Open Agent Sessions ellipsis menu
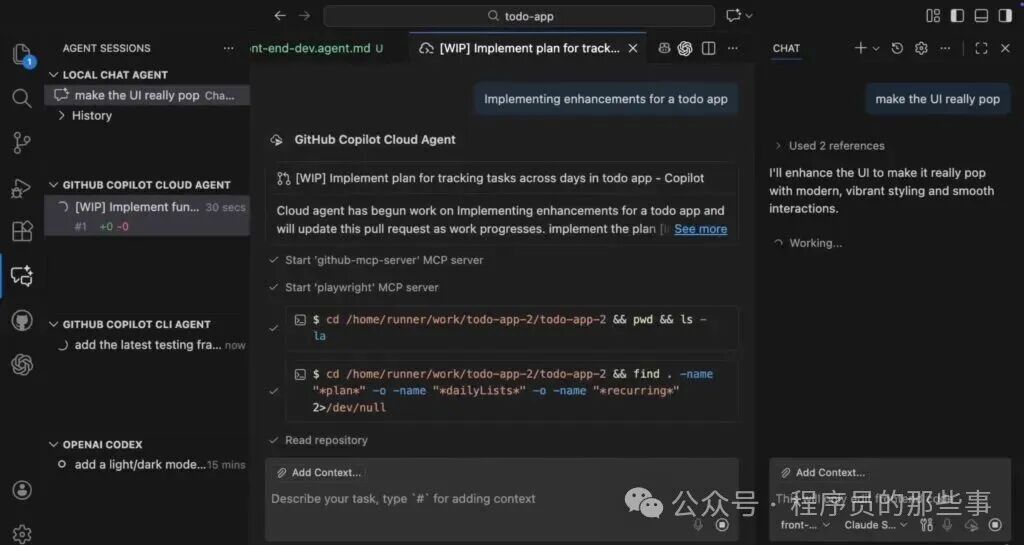This screenshot has height=545, width=1024. pyautogui.click(x=228, y=48)
